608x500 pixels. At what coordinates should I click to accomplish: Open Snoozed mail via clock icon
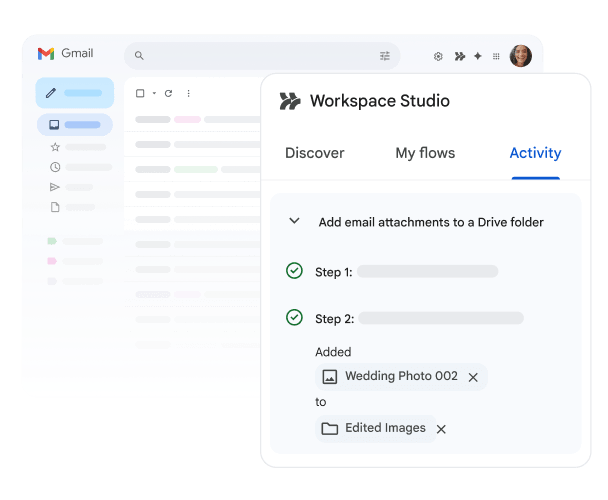[x=55, y=167]
